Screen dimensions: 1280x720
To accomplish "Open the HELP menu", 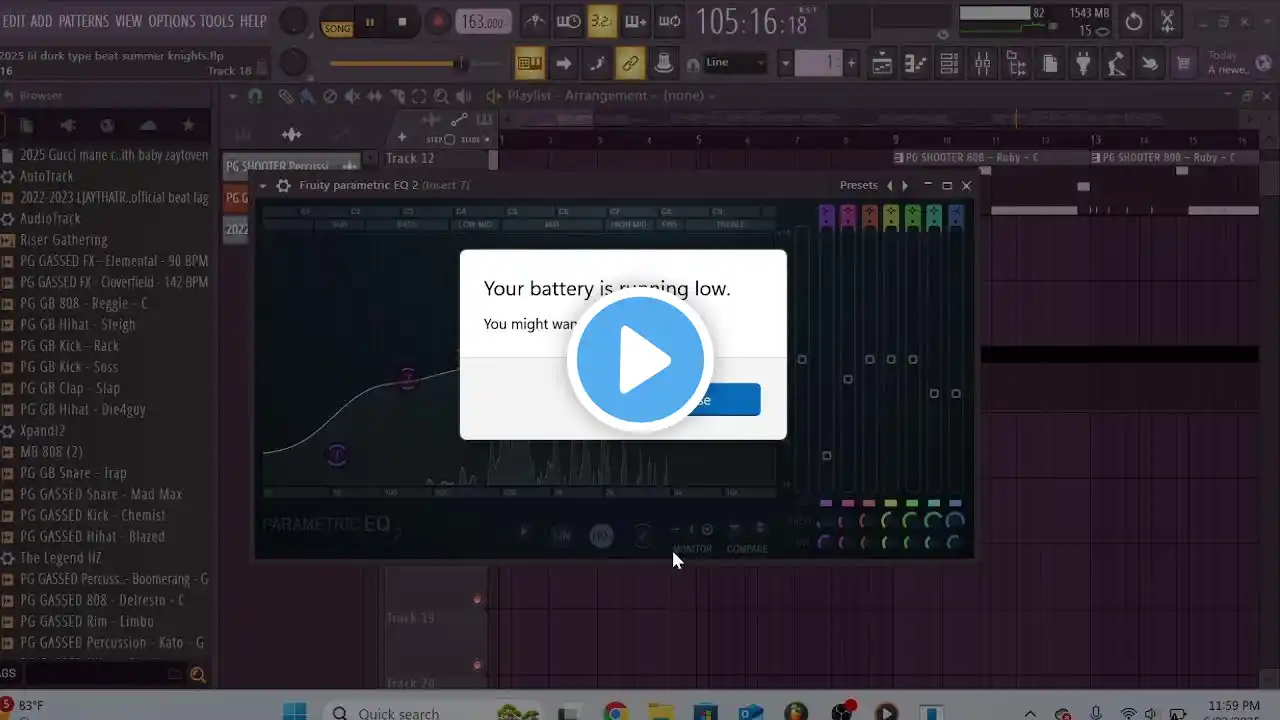I will tap(253, 21).
